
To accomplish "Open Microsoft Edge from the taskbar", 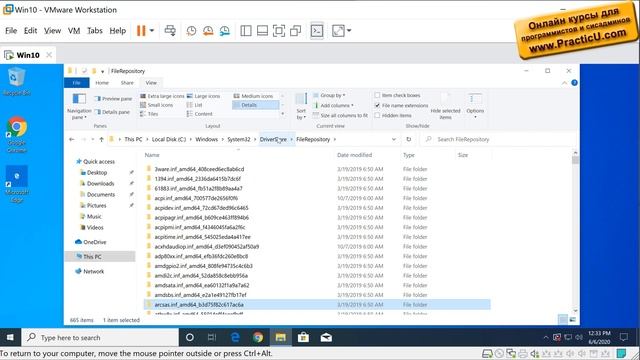I will pos(235,338).
